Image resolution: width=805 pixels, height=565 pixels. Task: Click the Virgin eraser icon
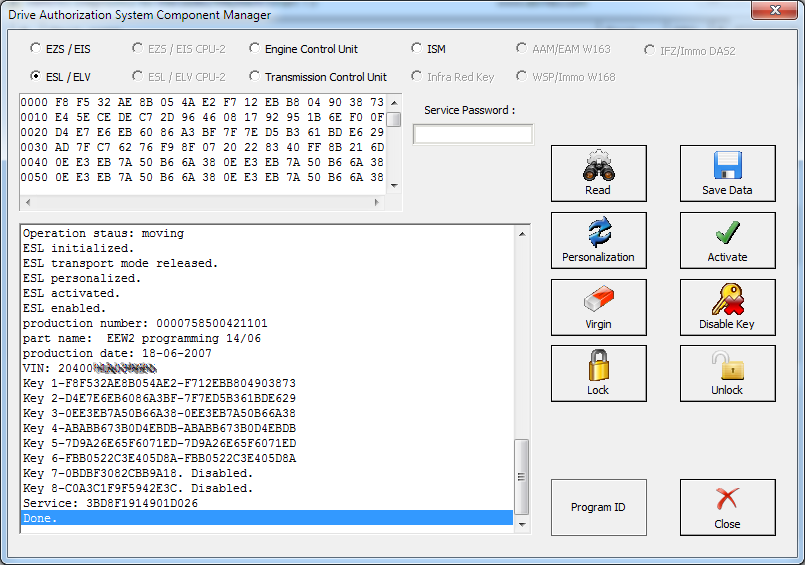tap(599, 298)
